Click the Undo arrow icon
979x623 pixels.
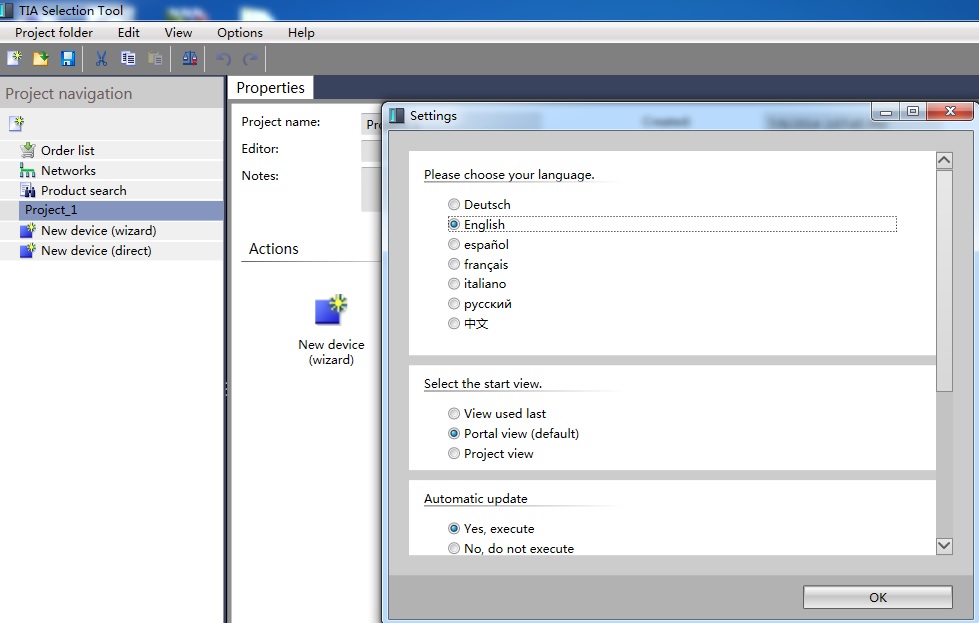point(224,59)
